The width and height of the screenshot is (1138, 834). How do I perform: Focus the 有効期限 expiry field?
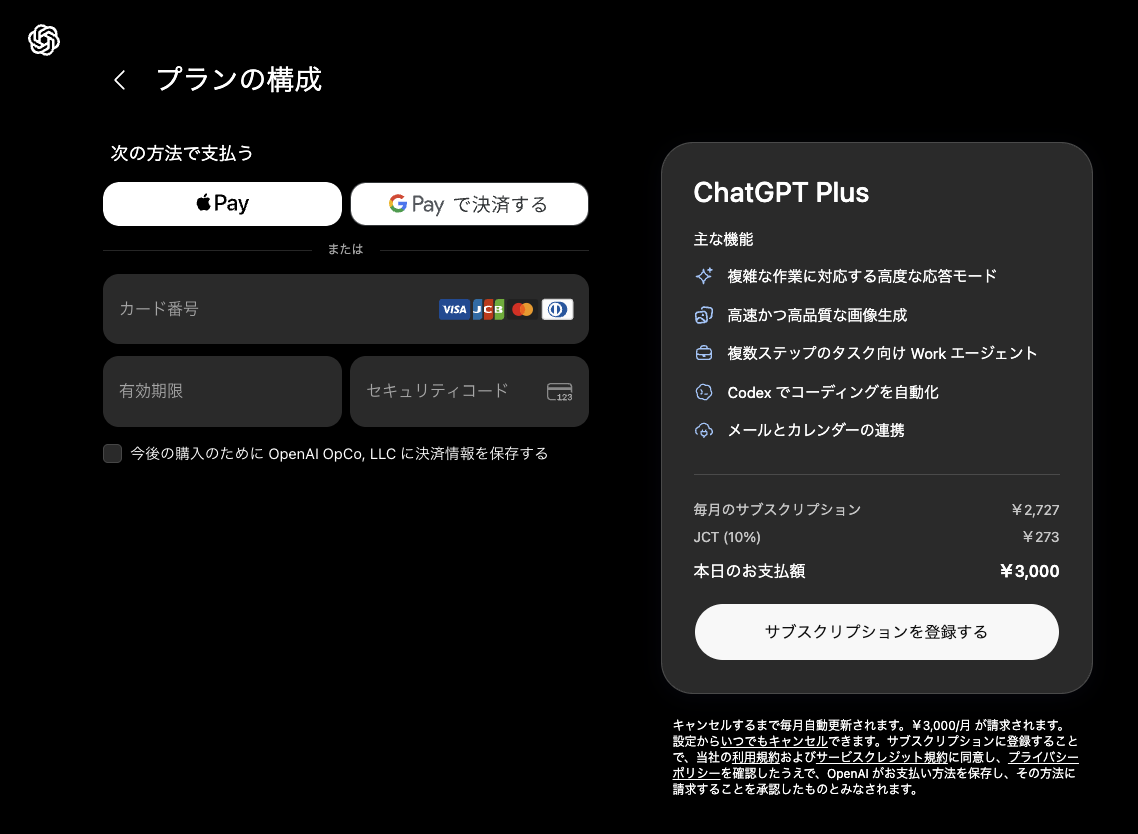pyautogui.click(x=222, y=391)
